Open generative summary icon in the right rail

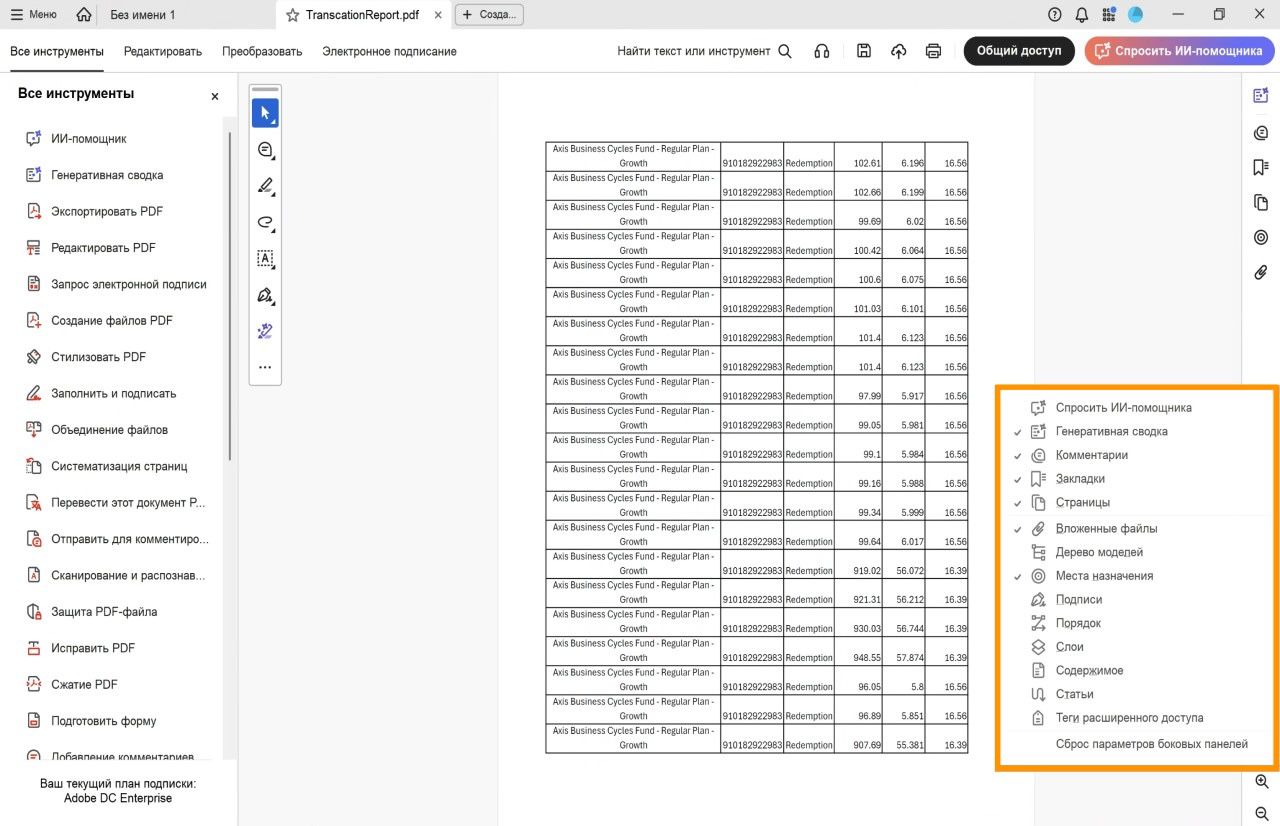(x=1261, y=96)
